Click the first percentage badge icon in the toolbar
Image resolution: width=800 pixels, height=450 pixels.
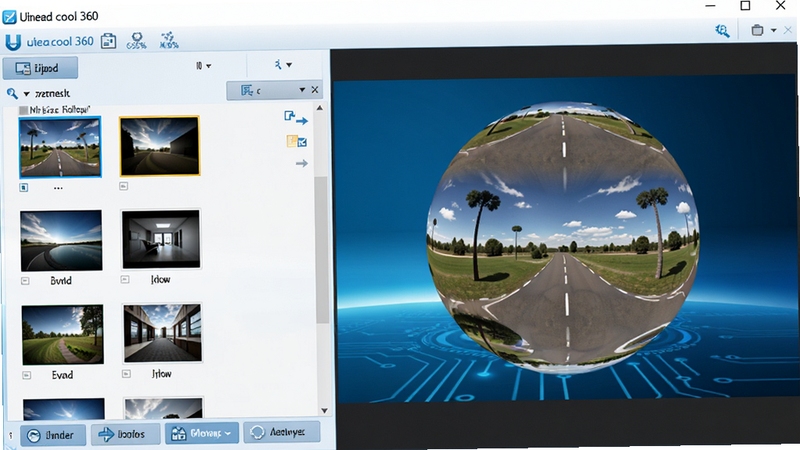[137, 40]
